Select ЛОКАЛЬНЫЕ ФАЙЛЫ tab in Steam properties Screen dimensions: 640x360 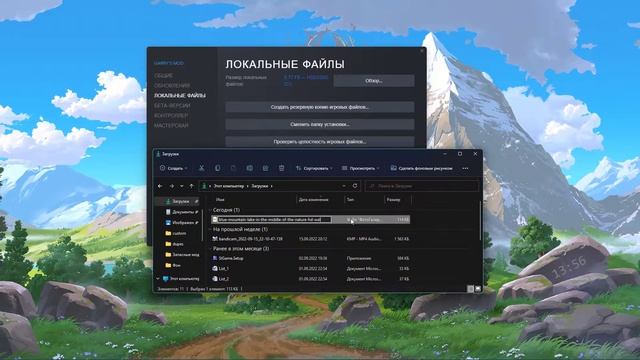pyautogui.click(x=180, y=96)
